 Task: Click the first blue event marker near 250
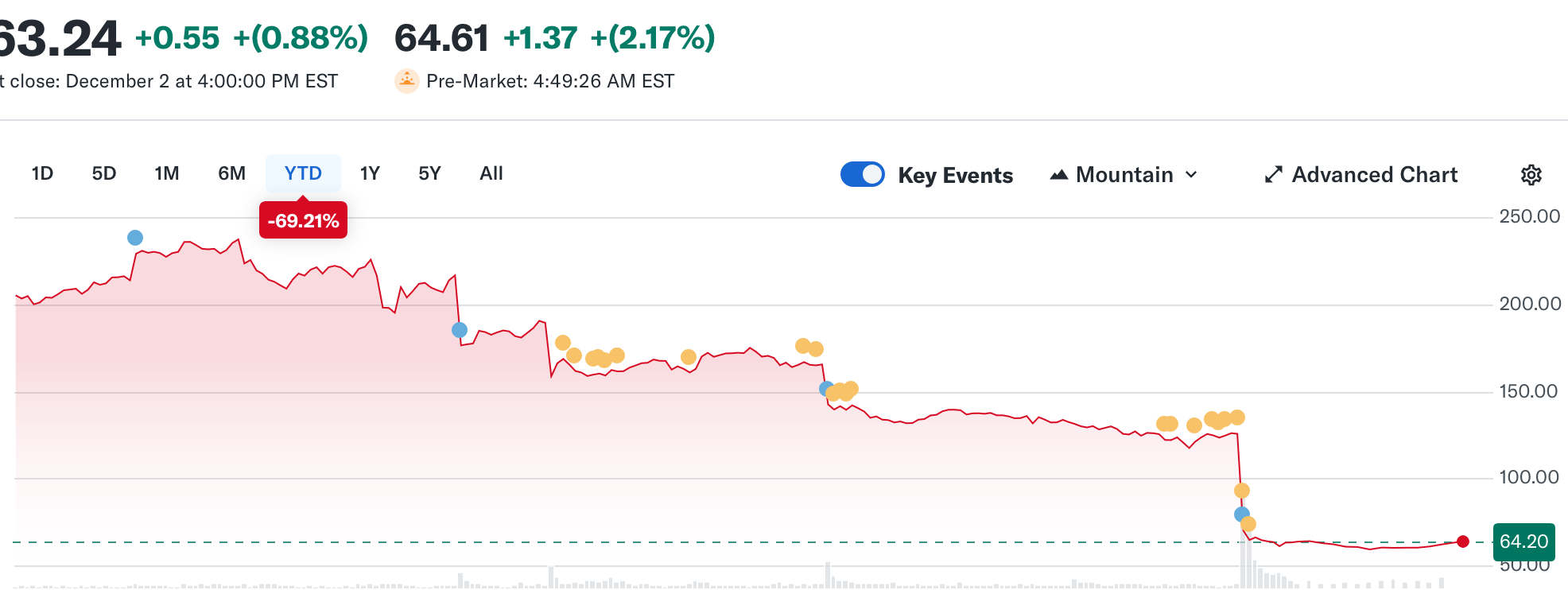click(x=135, y=238)
